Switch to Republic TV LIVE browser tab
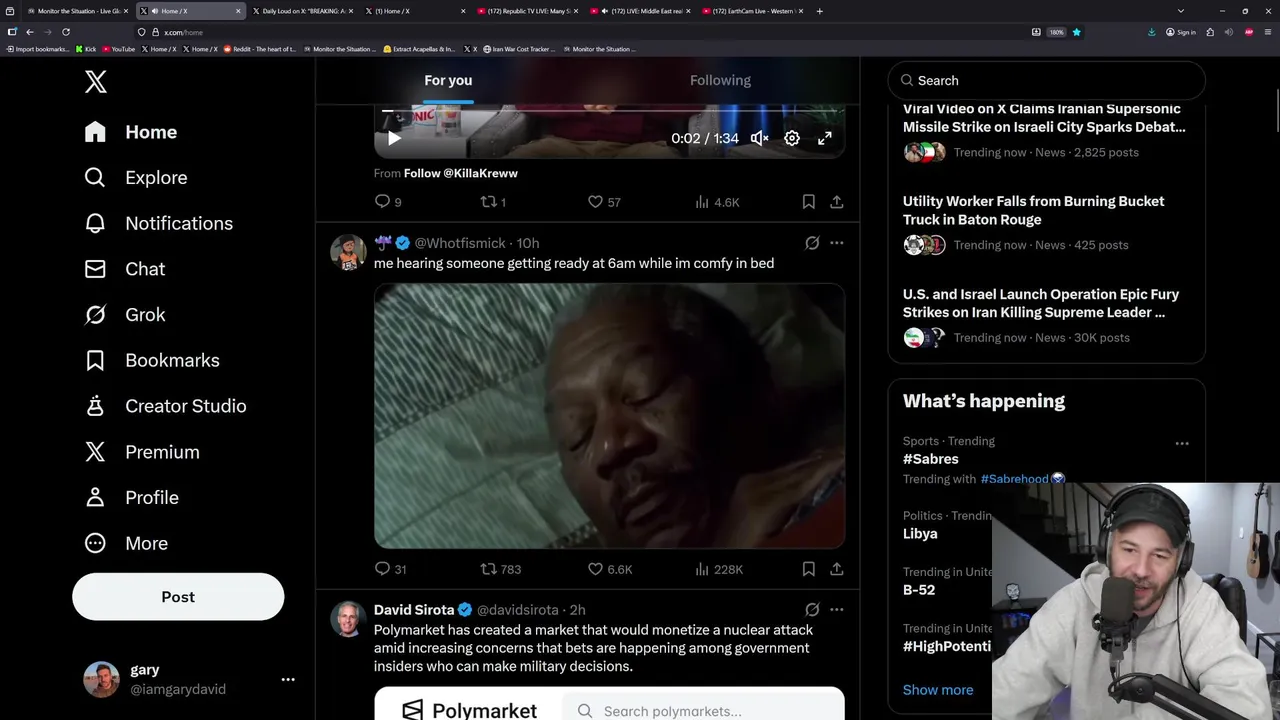 (x=526, y=11)
